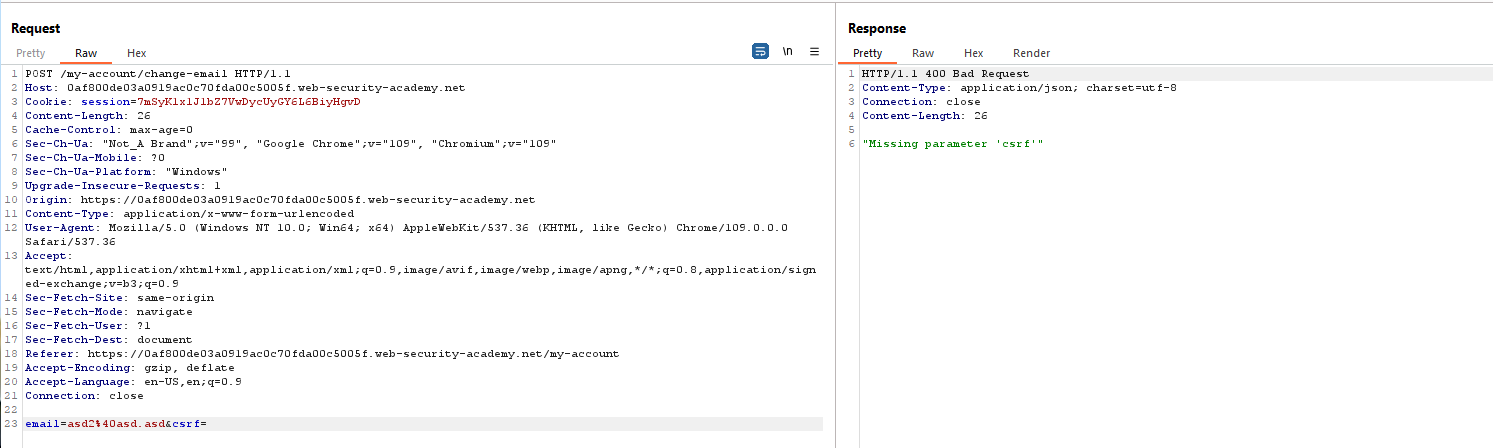1493x448 pixels.
Task: Select the Pretty tab in Response pane
Action: click(x=867, y=53)
